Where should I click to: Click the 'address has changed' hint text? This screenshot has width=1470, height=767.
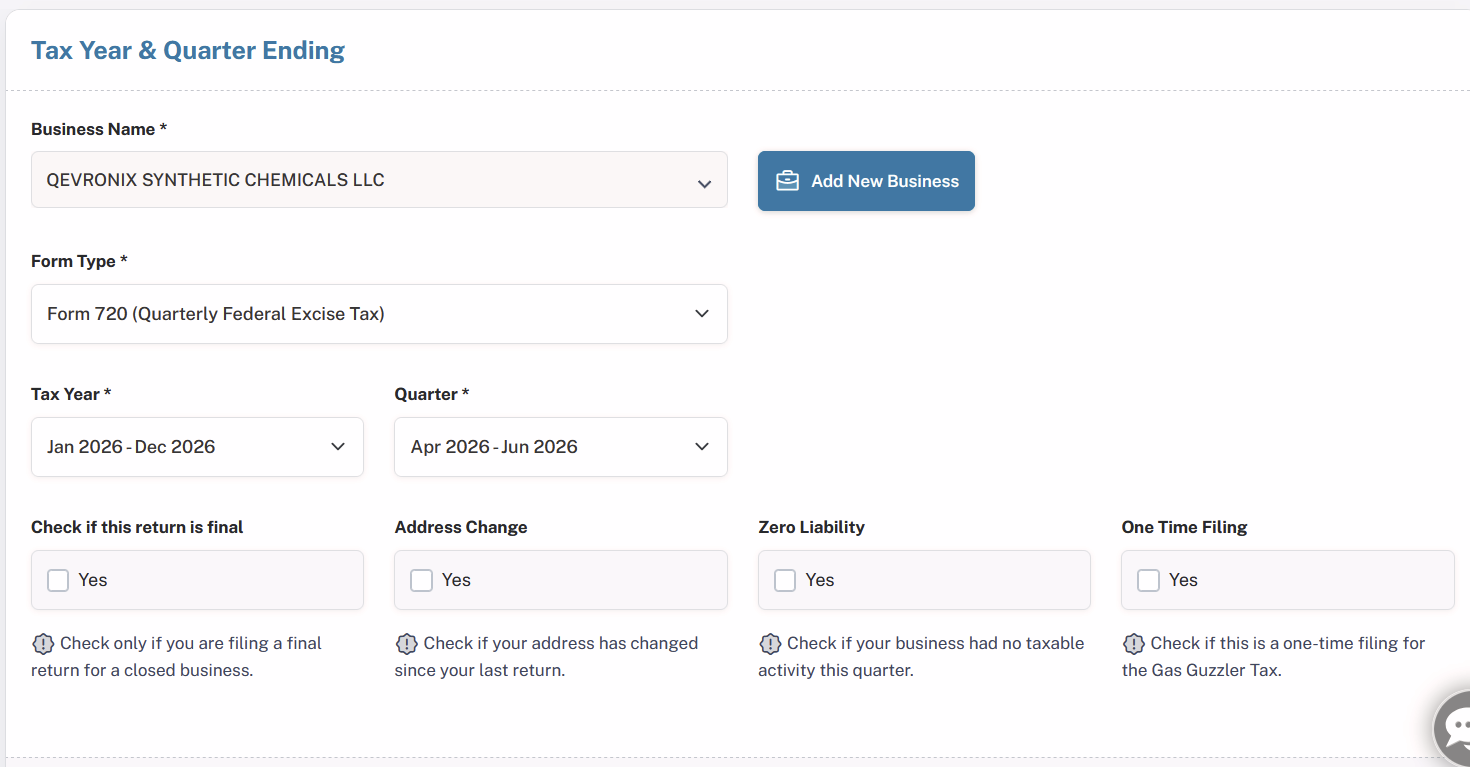pyautogui.click(x=546, y=657)
